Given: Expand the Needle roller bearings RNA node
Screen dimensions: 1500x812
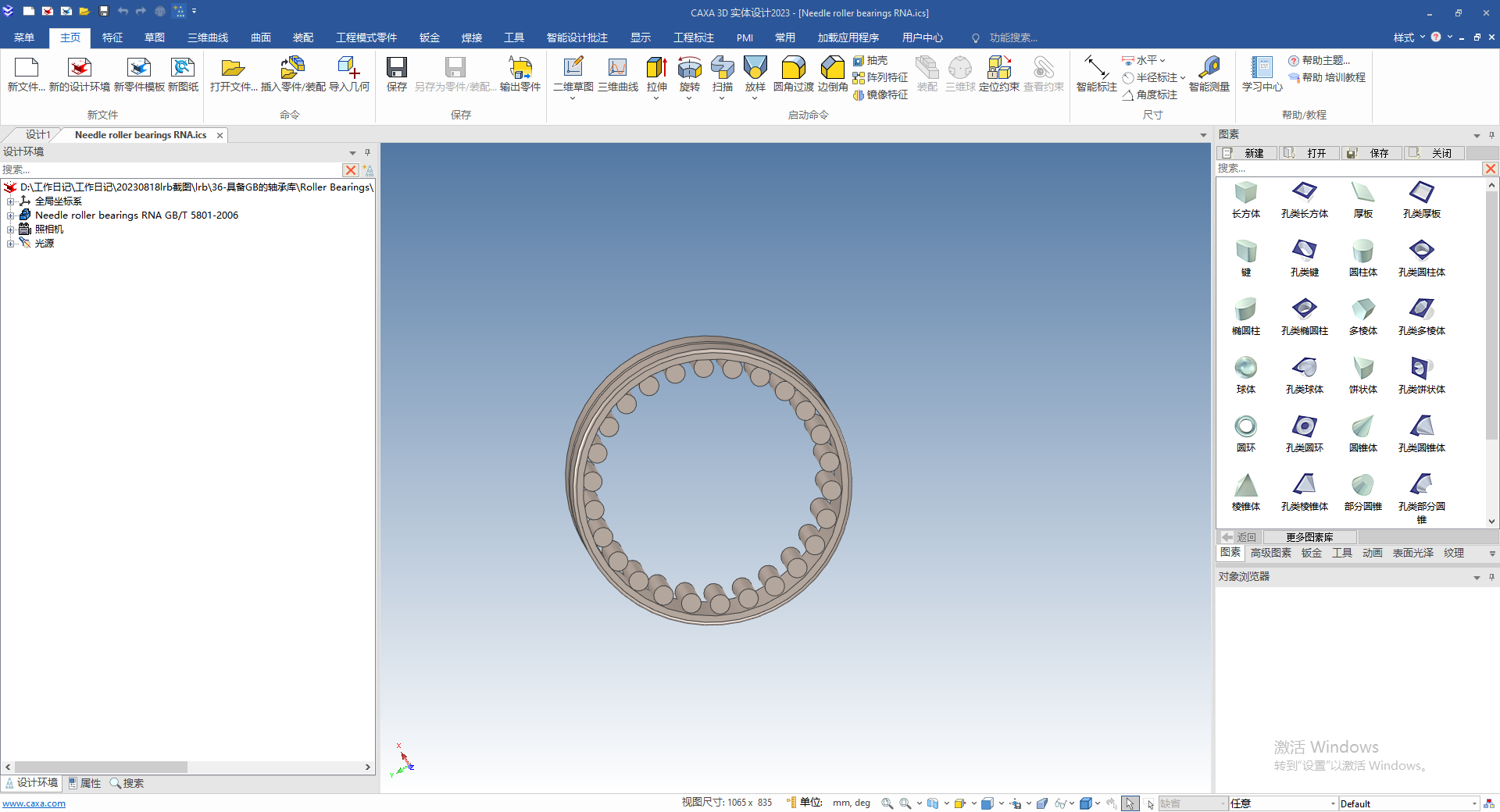Looking at the screenshot, I should click(x=11, y=215).
